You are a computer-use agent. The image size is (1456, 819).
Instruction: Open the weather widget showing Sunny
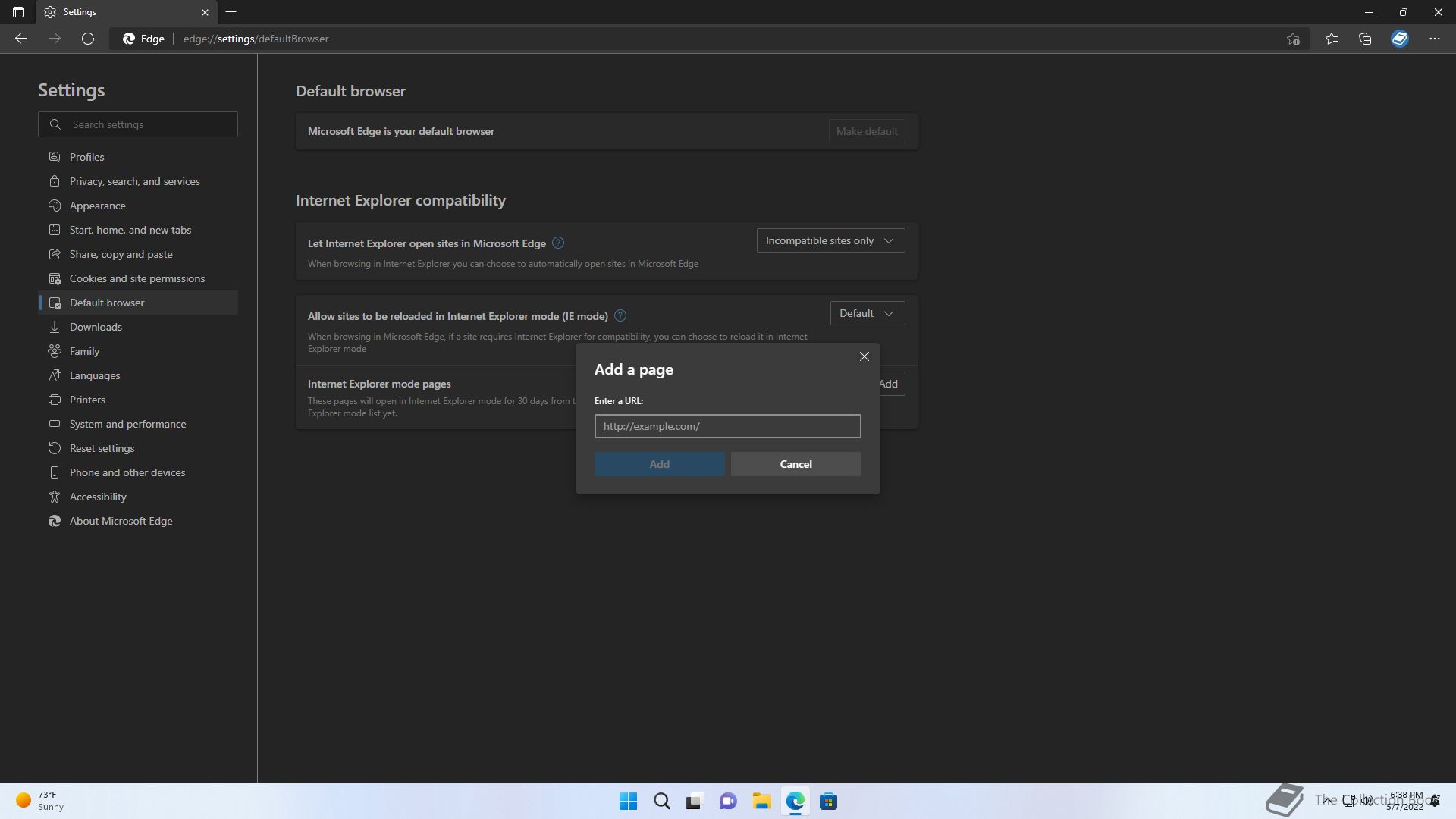(x=39, y=801)
